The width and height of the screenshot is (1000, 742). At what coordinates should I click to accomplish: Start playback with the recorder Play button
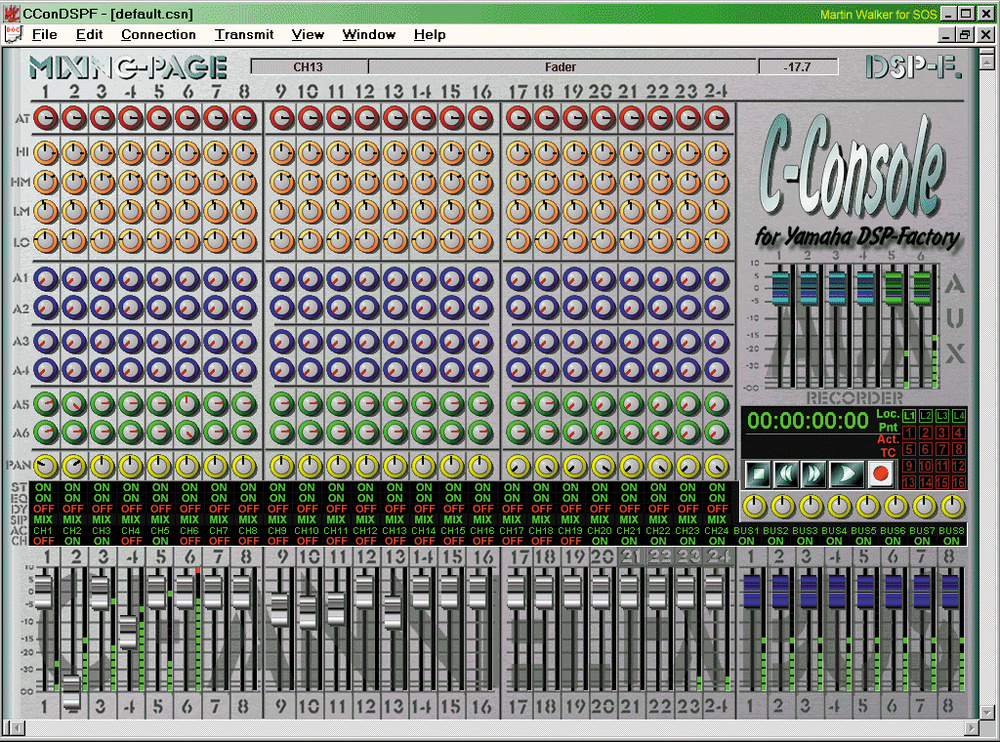click(846, 472)
